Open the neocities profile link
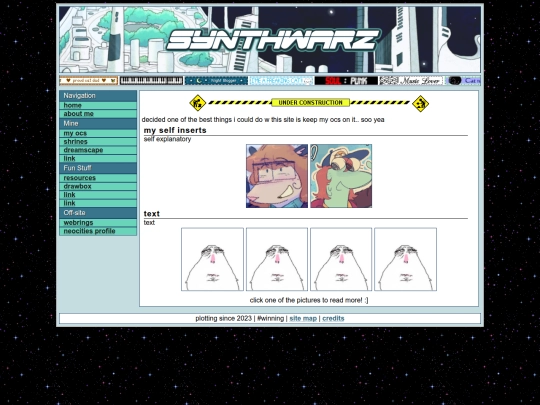Screen dimensions: 540x405 (x=98, y=231)
